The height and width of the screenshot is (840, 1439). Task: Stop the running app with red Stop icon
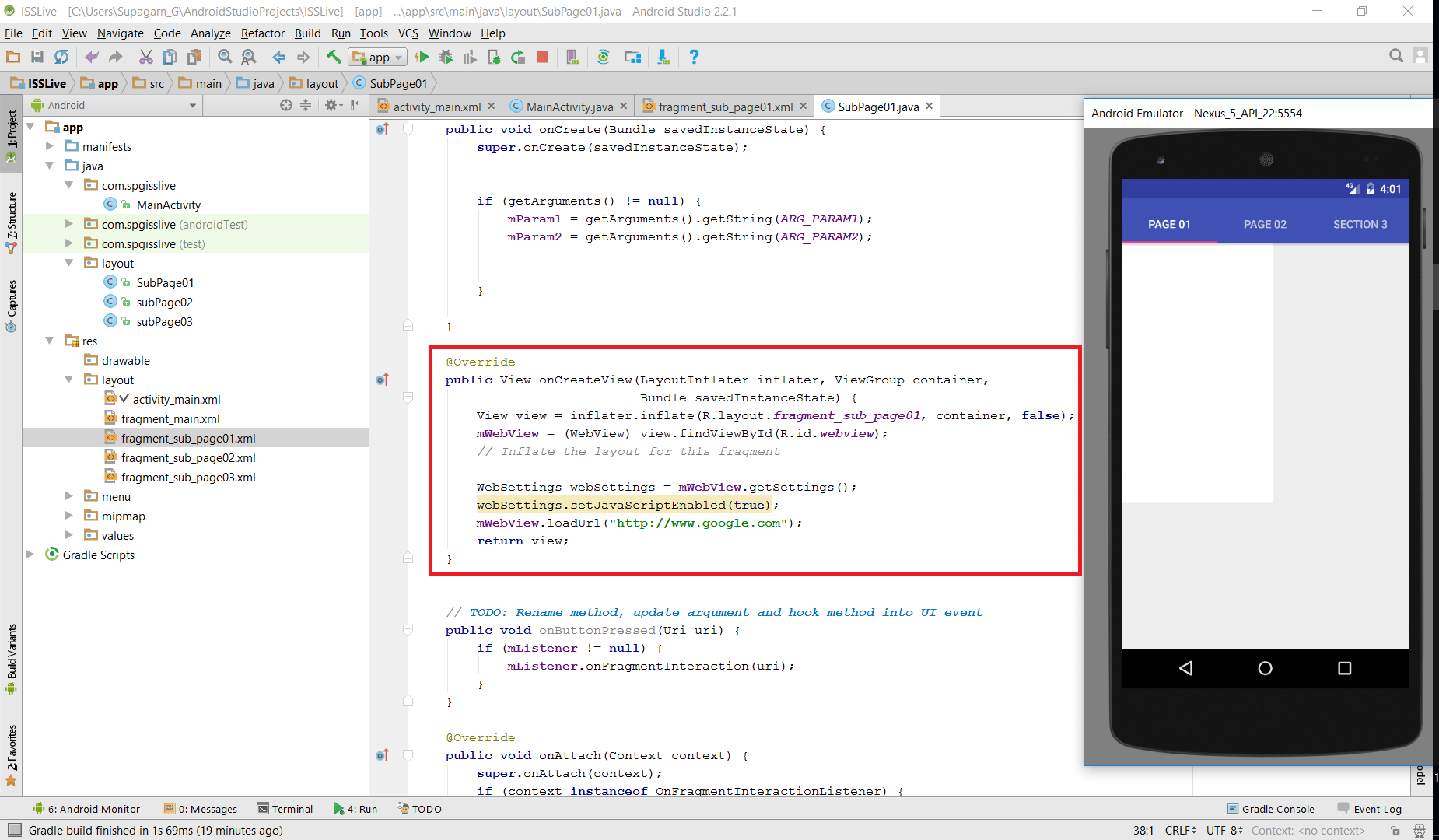pos(542,57)
